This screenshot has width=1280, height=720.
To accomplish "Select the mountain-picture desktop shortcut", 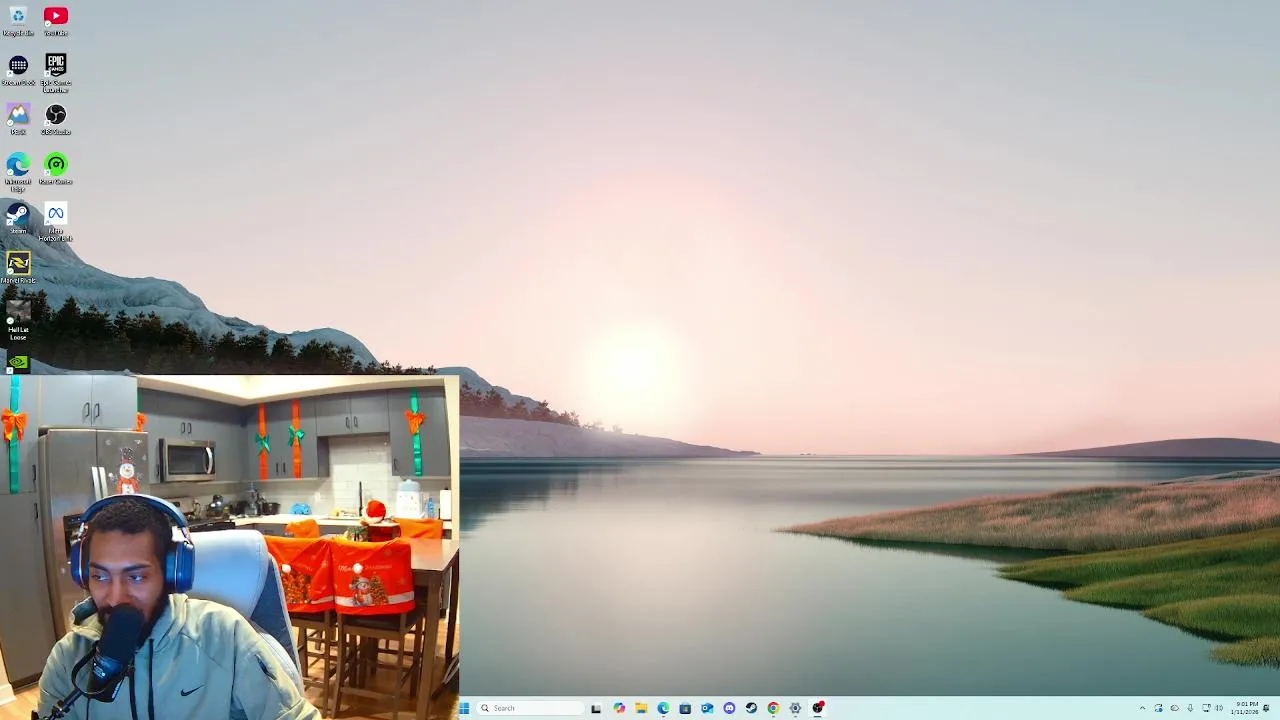I will pyautogui.click(x=18, y=120).
